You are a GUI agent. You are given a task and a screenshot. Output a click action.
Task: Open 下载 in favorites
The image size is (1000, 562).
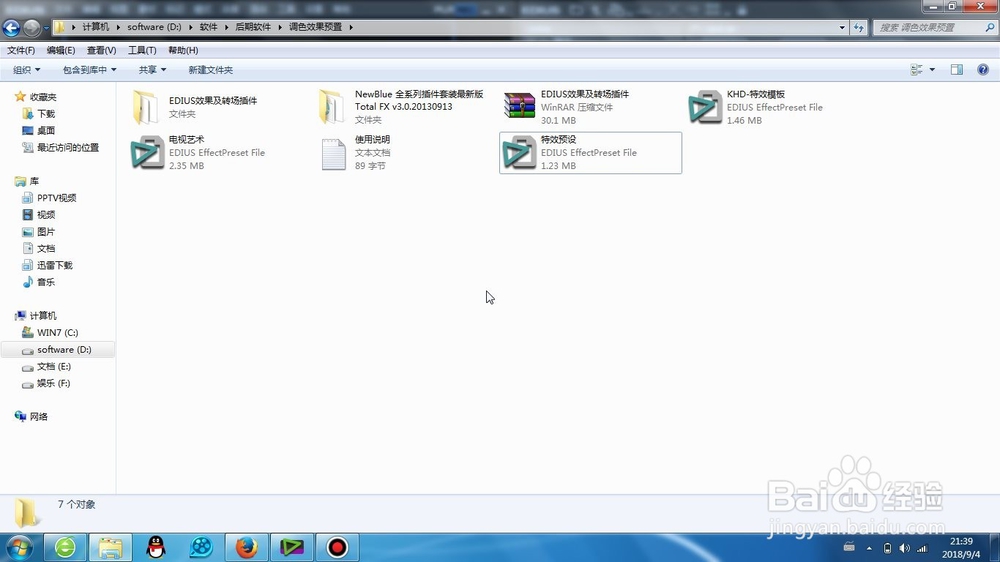(x=46, y=114)
